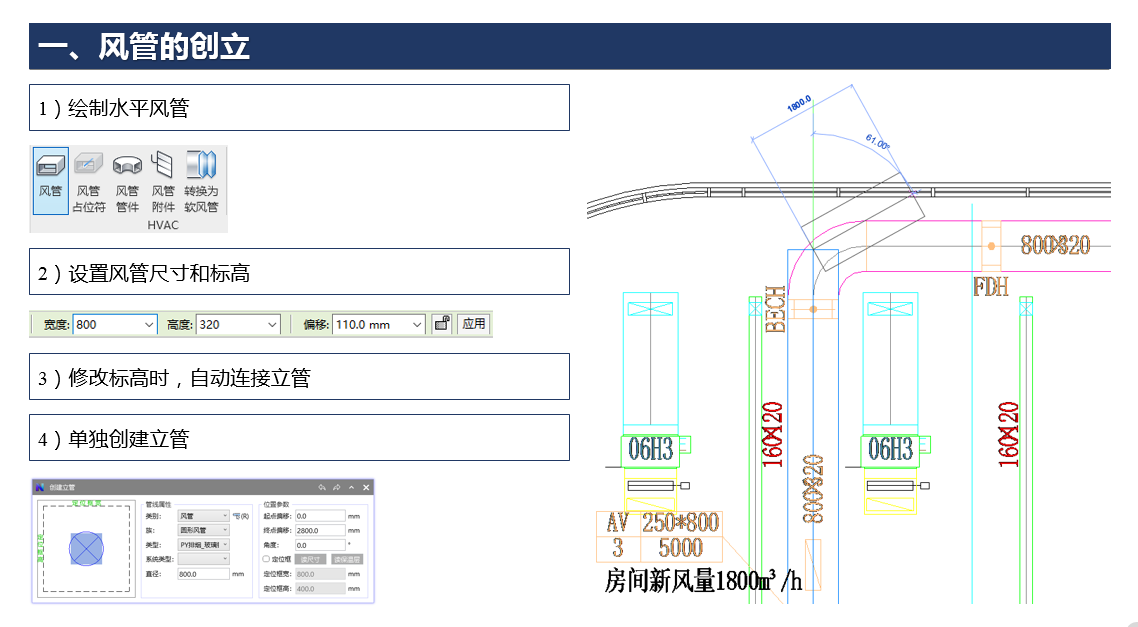Viewport: 1138px width, 627px height.
Task: Click the 定位框高 400.0 field
Action: [320, 589]
